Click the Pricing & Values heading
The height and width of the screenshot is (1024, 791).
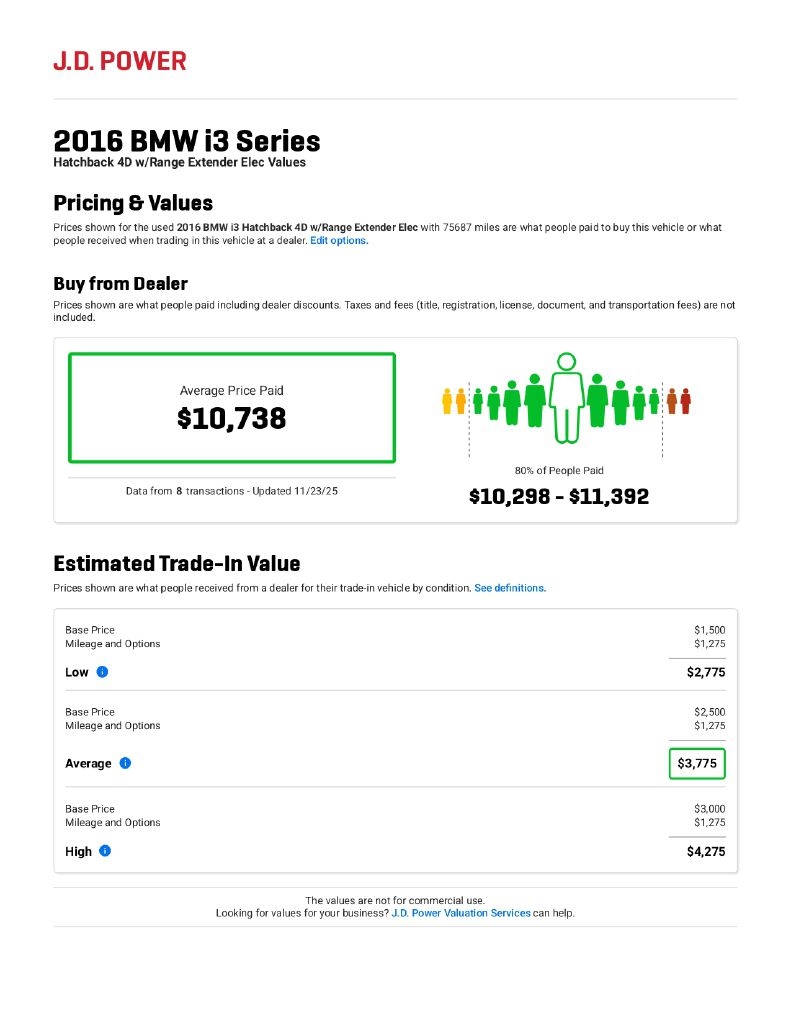(x=133, y=203)
